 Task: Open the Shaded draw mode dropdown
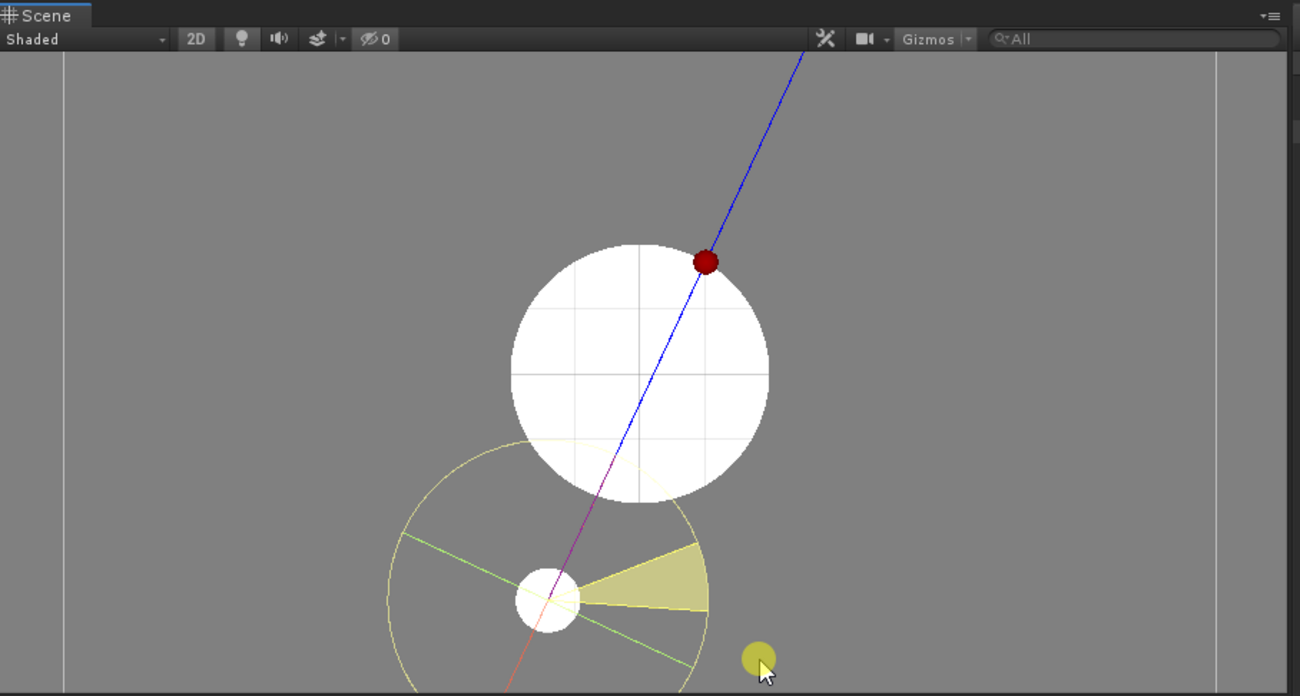[x=85, y=39]
